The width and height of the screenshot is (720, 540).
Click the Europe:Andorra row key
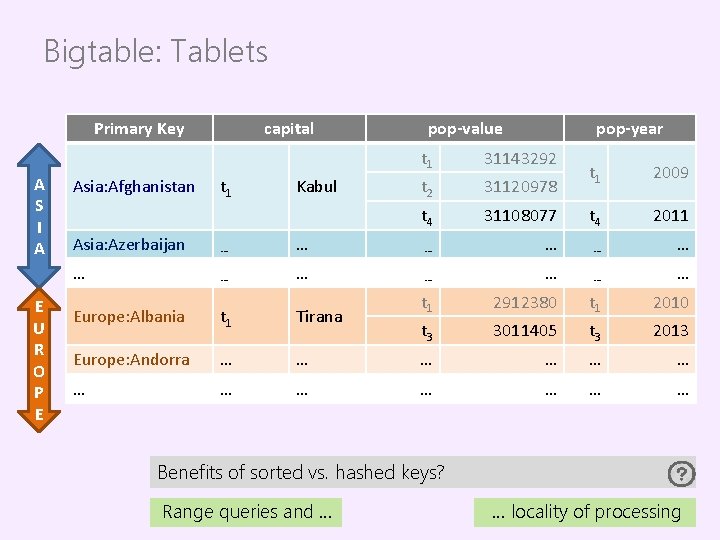pos(131,359)
